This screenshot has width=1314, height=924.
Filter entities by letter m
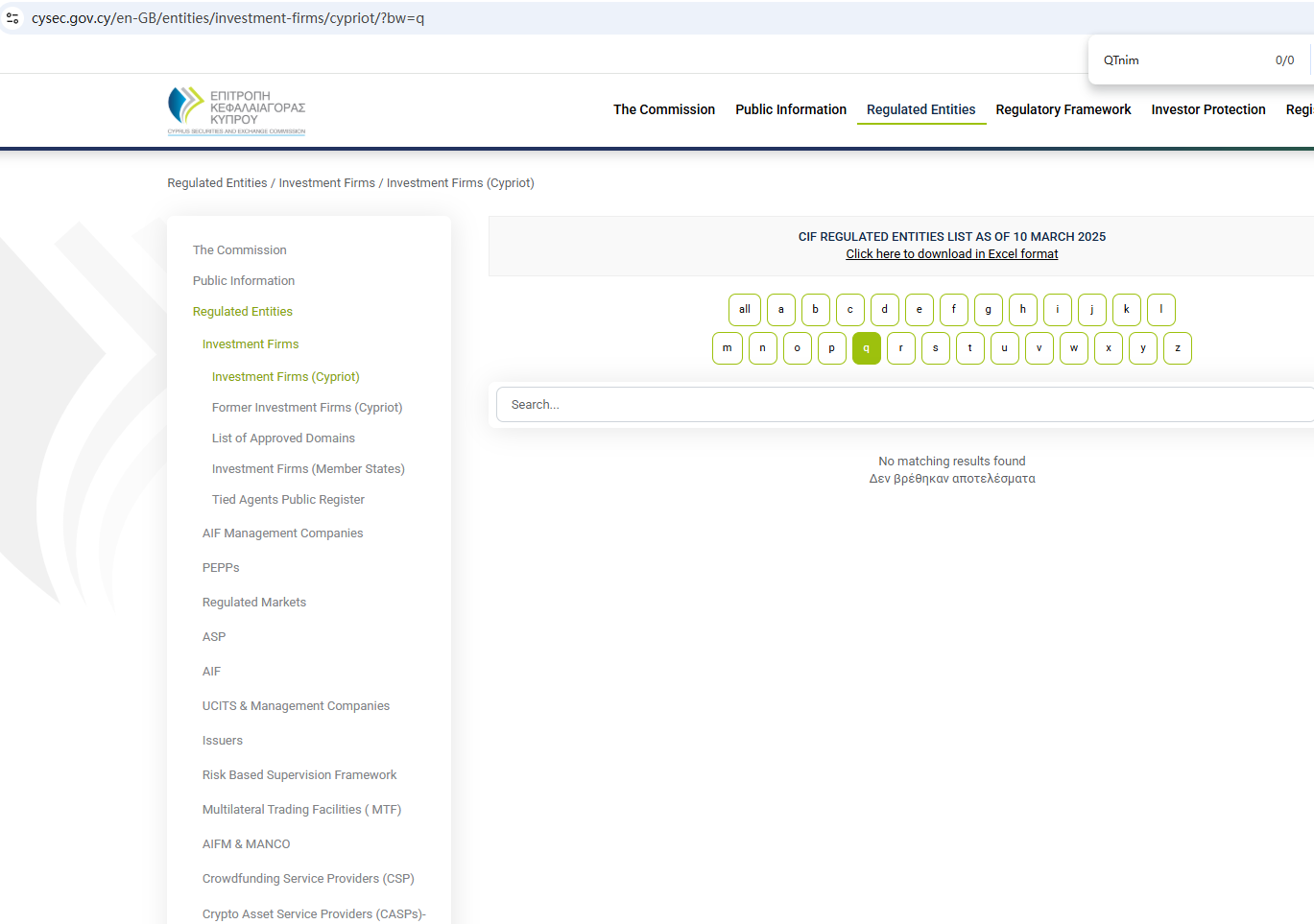[x=728, y=348]
